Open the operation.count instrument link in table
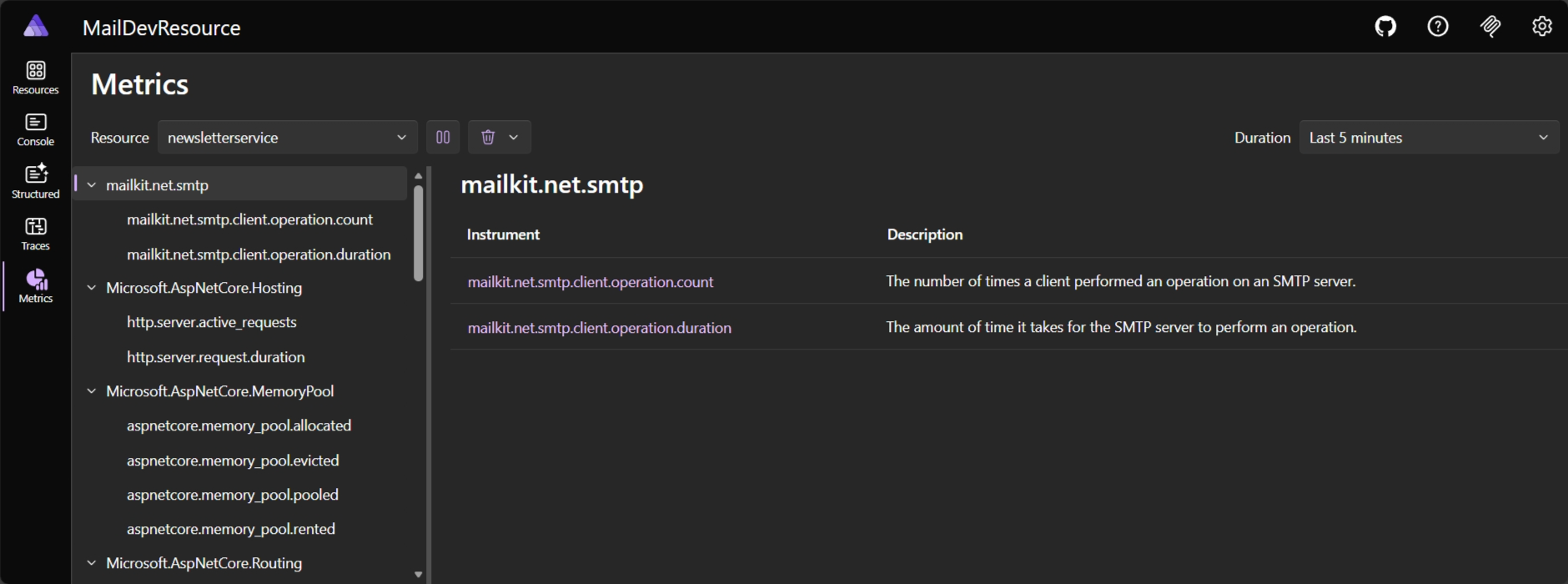Screen dimensions: 1568x584 pyautogui.click(x=591, y=282)
